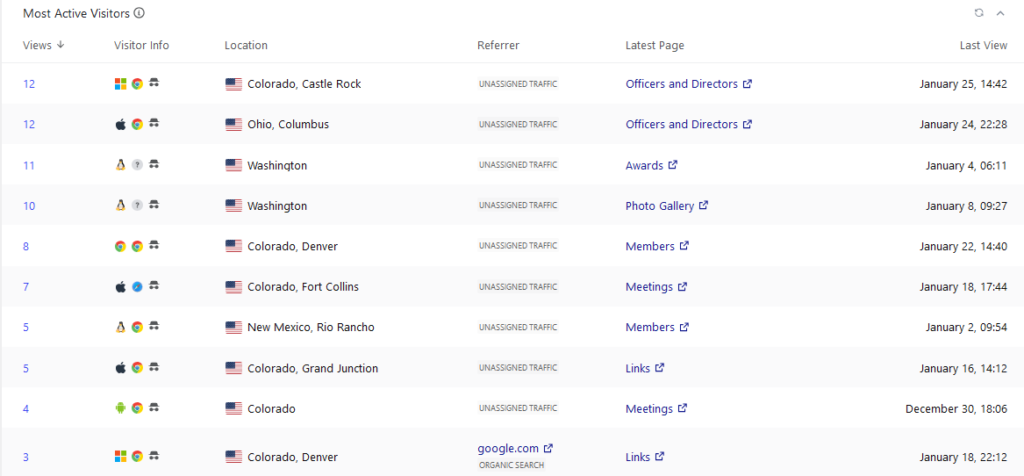Open the 12 views count for Ohio, Columbus

pos(29,125)
